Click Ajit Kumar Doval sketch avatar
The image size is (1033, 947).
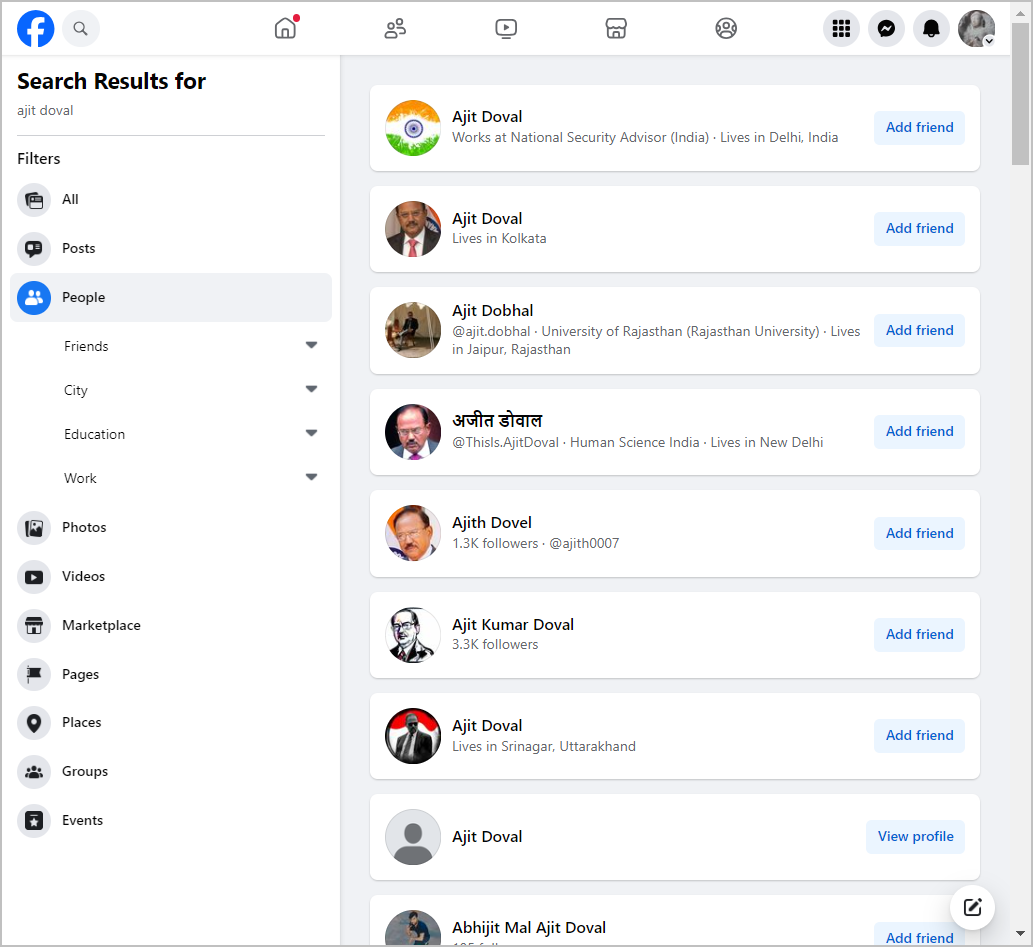413,635
